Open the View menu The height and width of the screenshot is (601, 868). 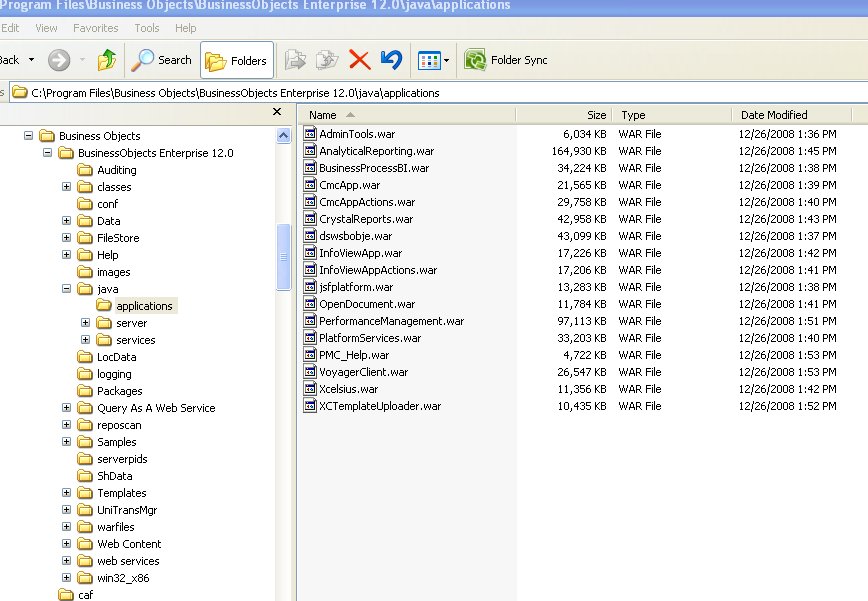[46, 28]
